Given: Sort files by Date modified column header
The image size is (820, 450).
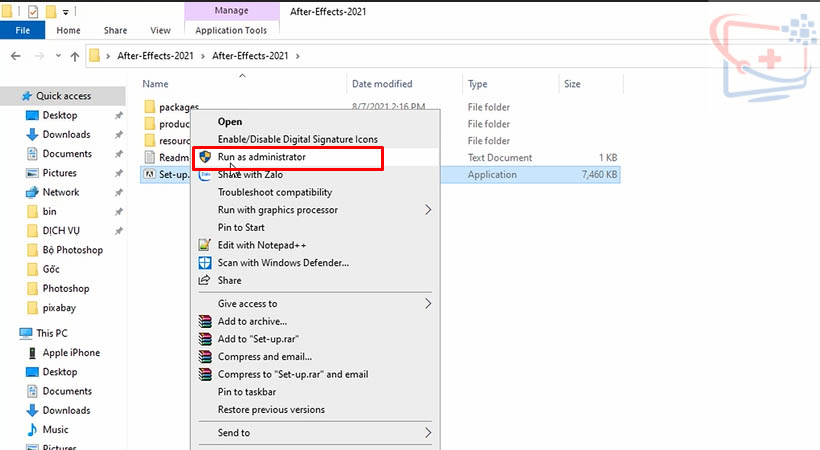Looking at the screenshot, I should (x=382, y=85).
